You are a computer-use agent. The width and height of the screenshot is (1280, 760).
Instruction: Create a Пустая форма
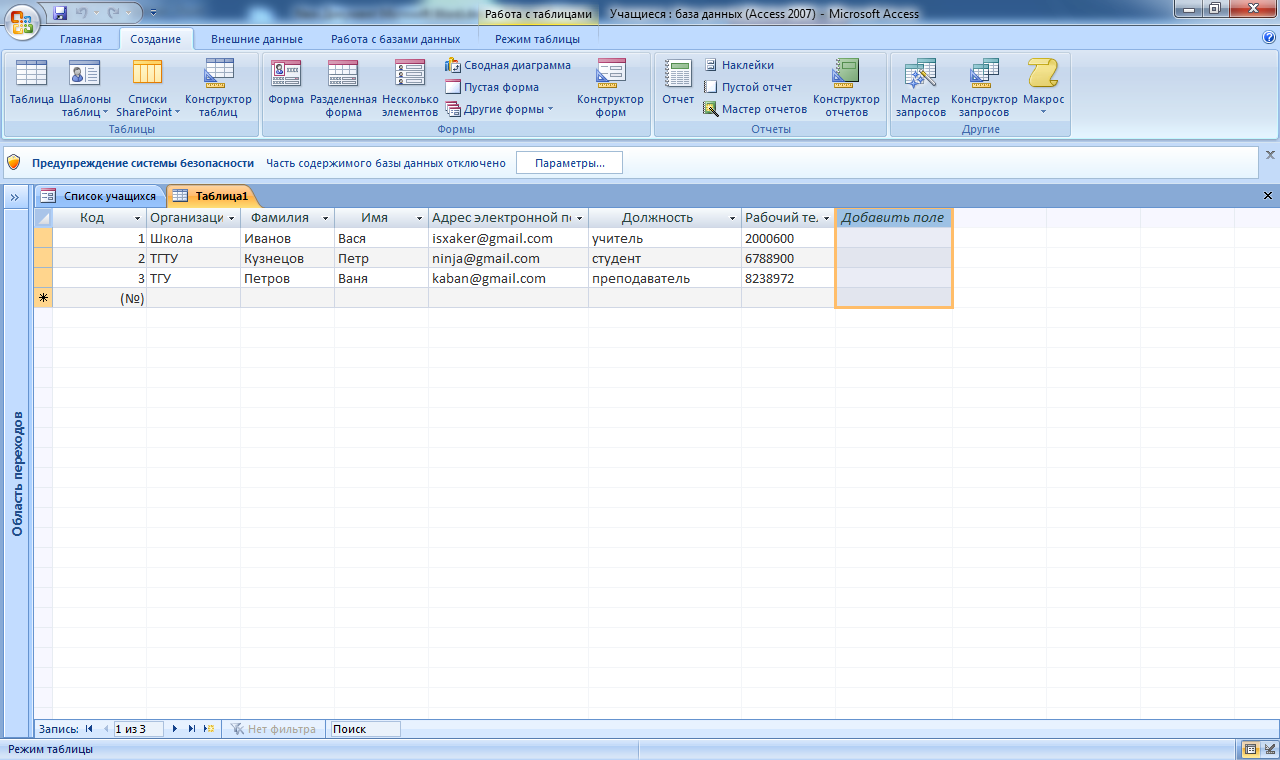492,87
